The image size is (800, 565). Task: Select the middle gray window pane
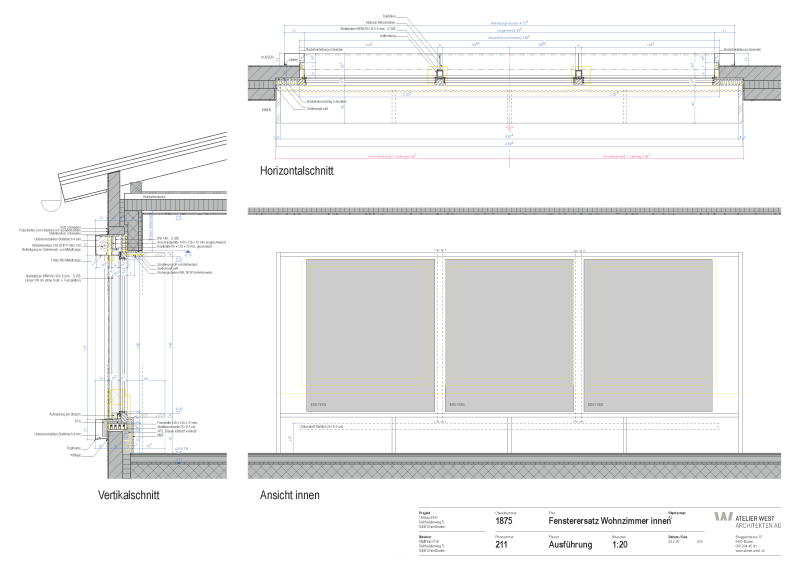508,334
